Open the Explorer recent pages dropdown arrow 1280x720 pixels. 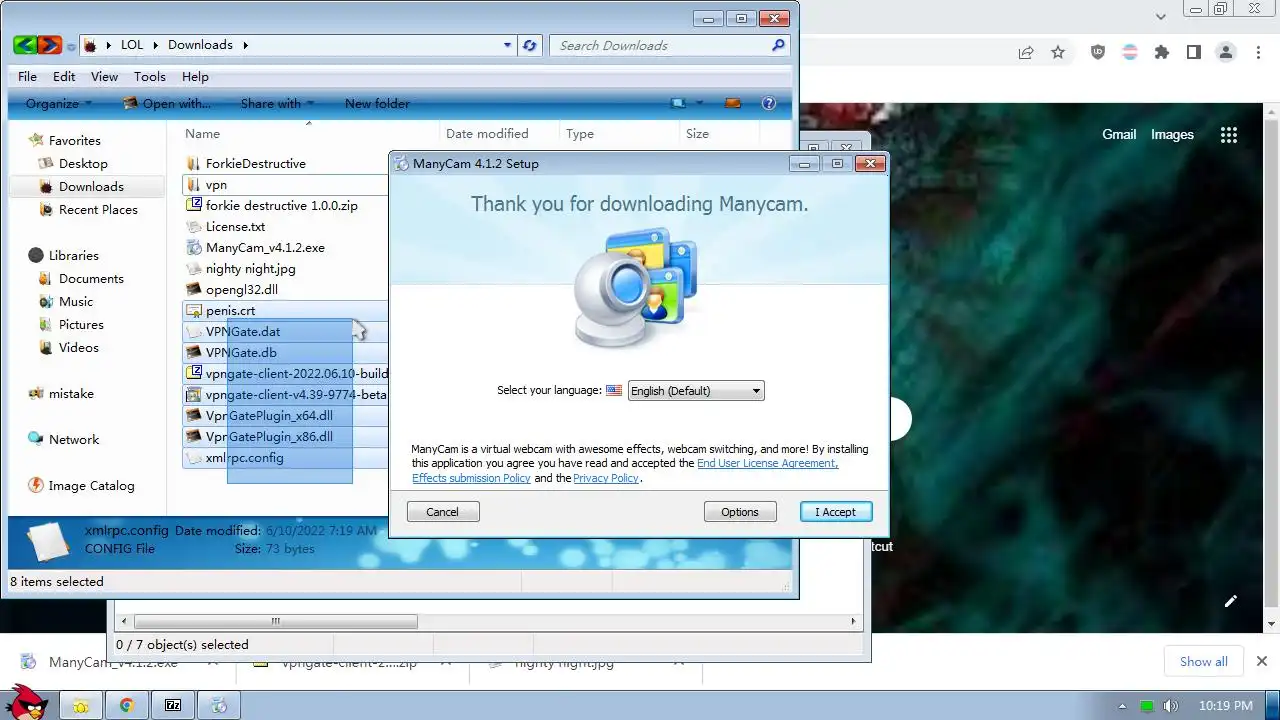click(71, 46)
